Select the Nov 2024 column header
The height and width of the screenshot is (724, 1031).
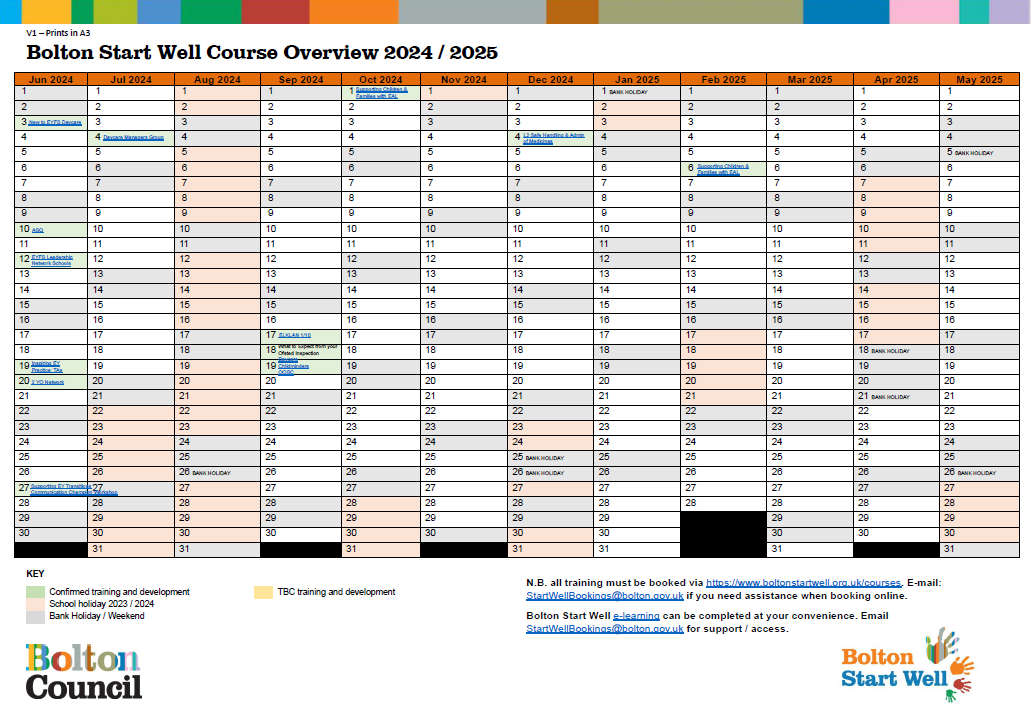click(x=464, y=79)
